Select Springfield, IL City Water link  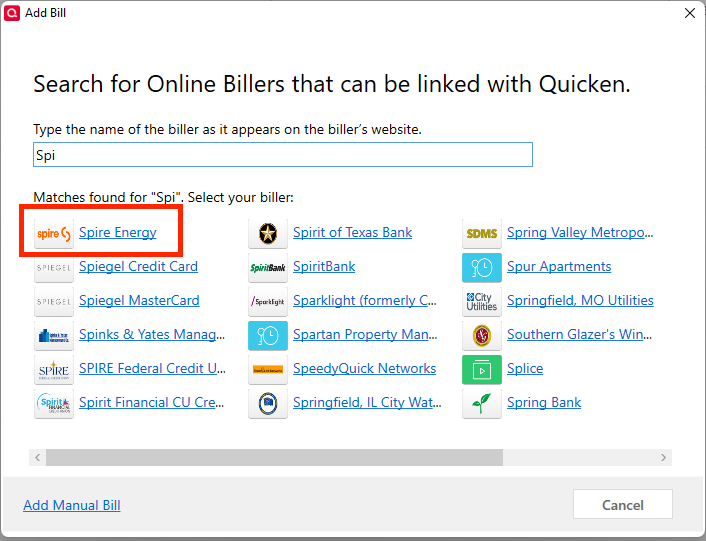tap(367, 402)
